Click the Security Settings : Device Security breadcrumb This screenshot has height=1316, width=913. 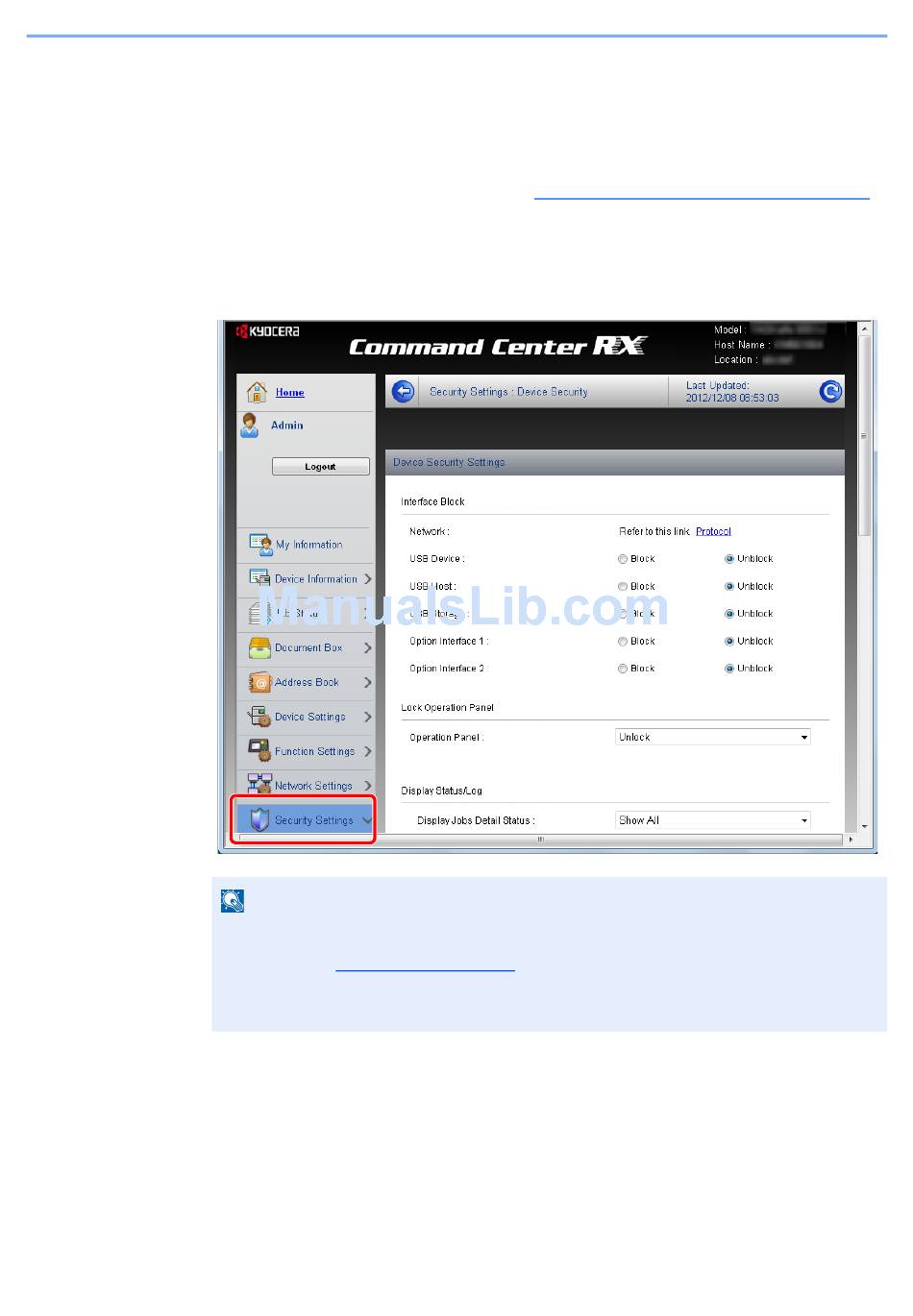click(x=508, y=392)
